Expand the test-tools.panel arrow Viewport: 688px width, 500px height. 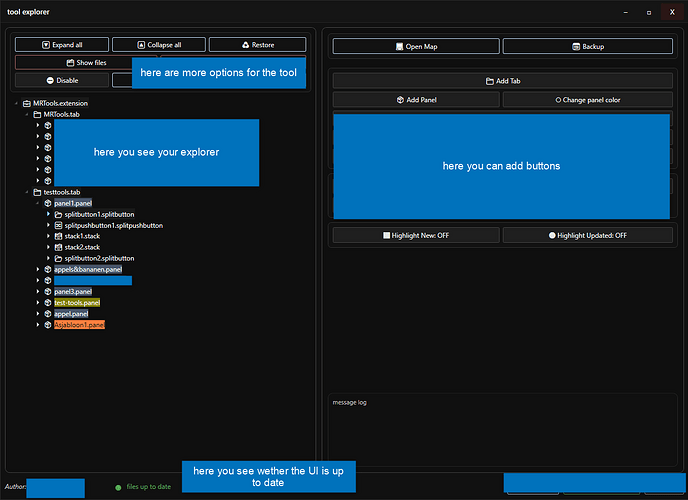pos(38,303)
